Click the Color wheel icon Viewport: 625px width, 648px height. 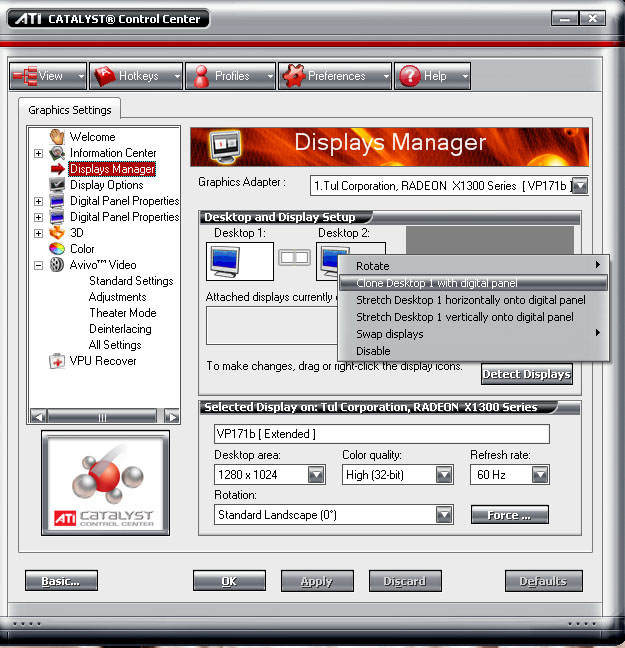57,249
